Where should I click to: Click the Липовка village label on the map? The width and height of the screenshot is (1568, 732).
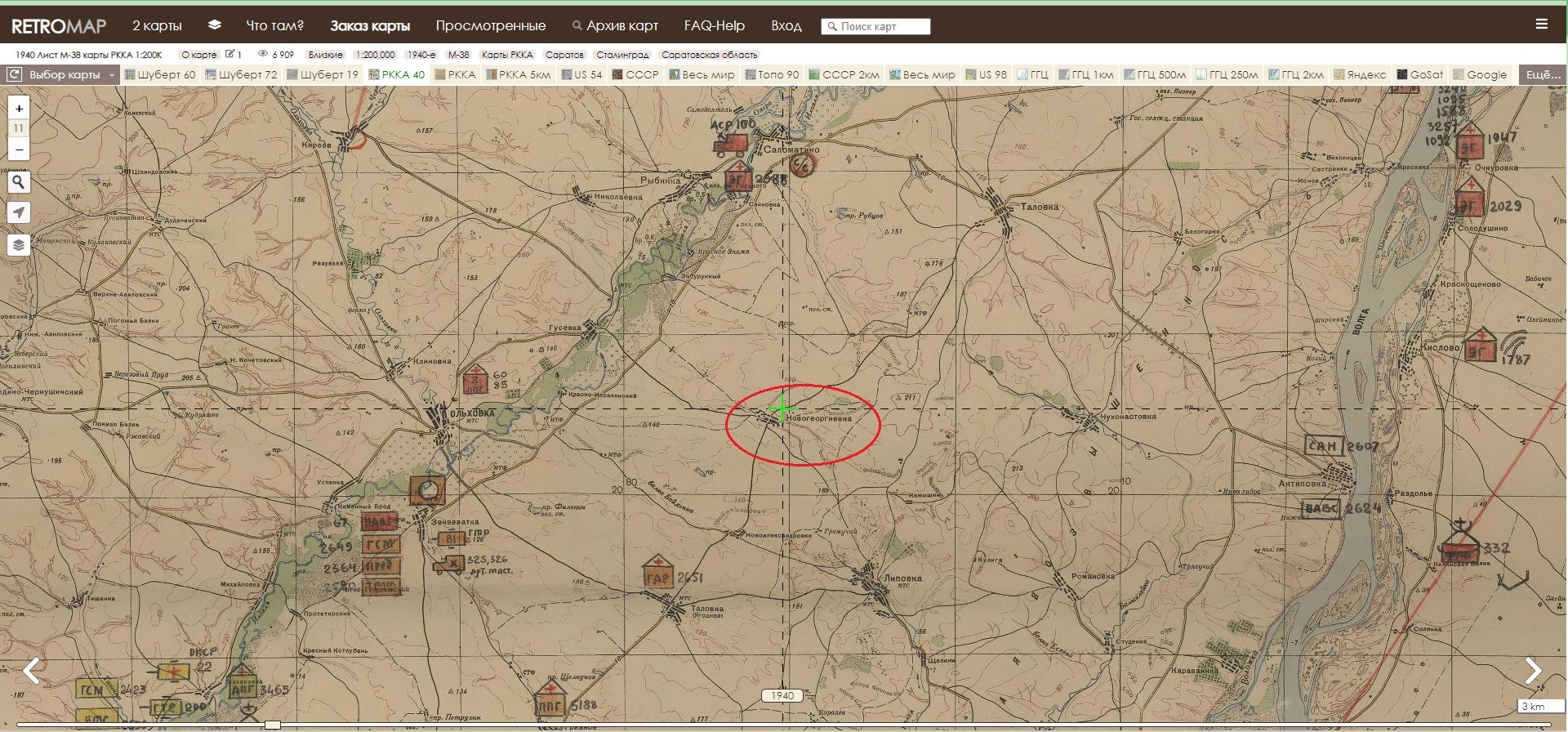pyautogui.click(x=902, y=578)
